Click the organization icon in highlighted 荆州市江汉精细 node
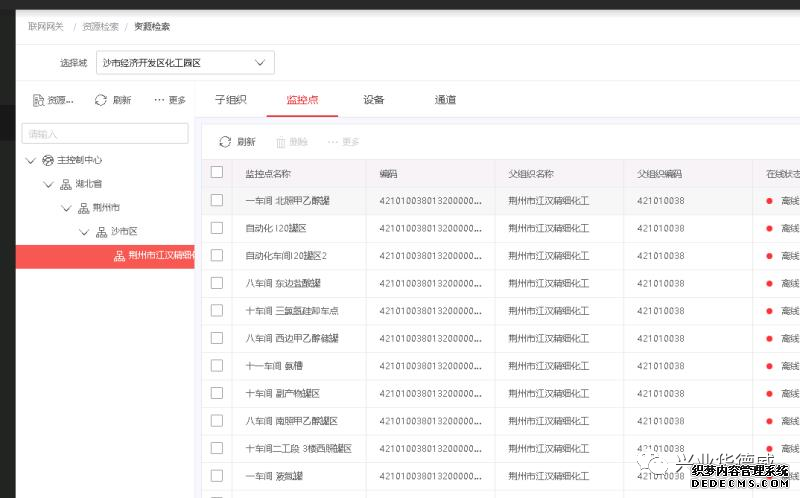800x498 pixels. coord(119,256)
